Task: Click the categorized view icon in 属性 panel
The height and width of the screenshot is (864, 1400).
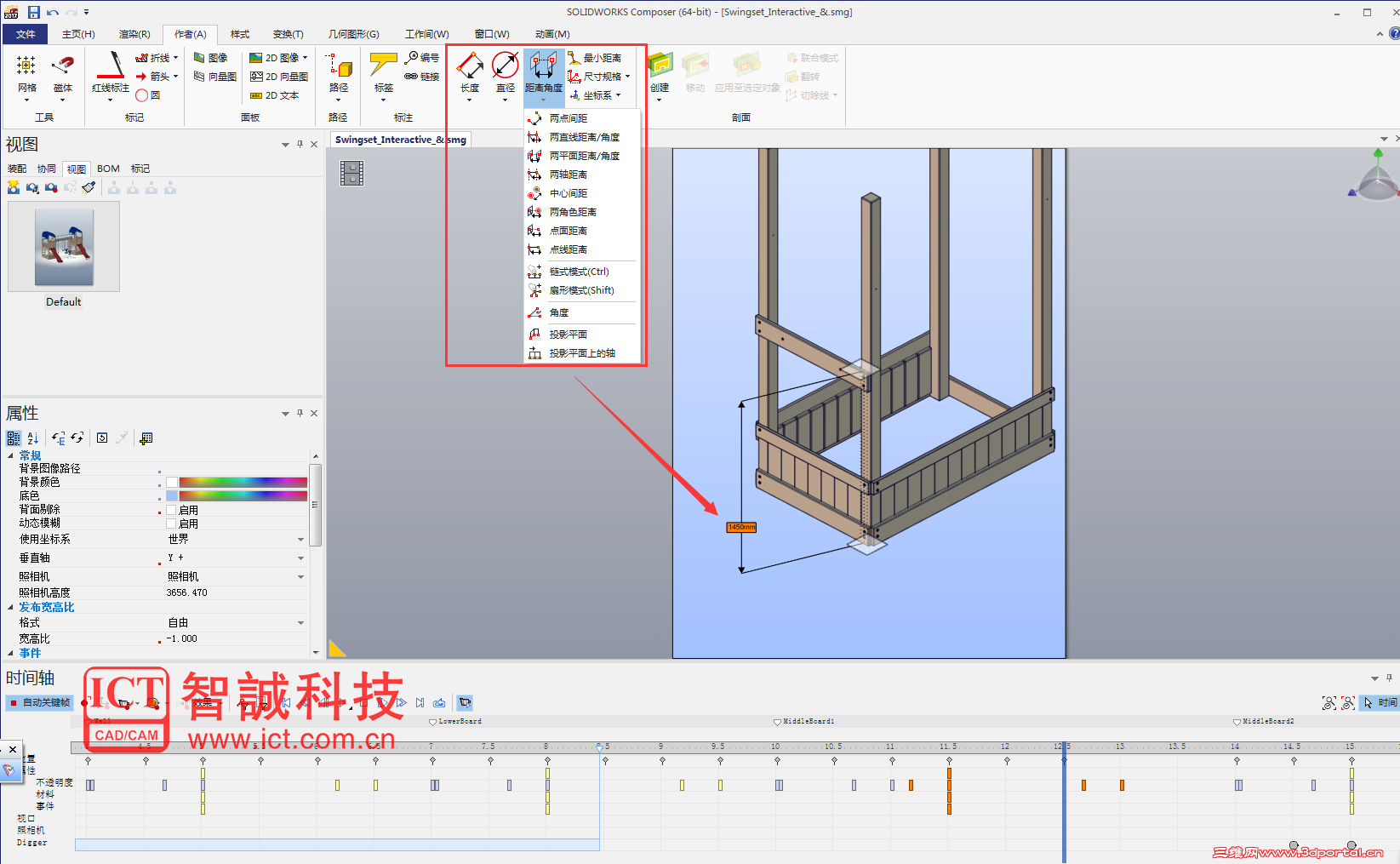Action: point(14,438)
